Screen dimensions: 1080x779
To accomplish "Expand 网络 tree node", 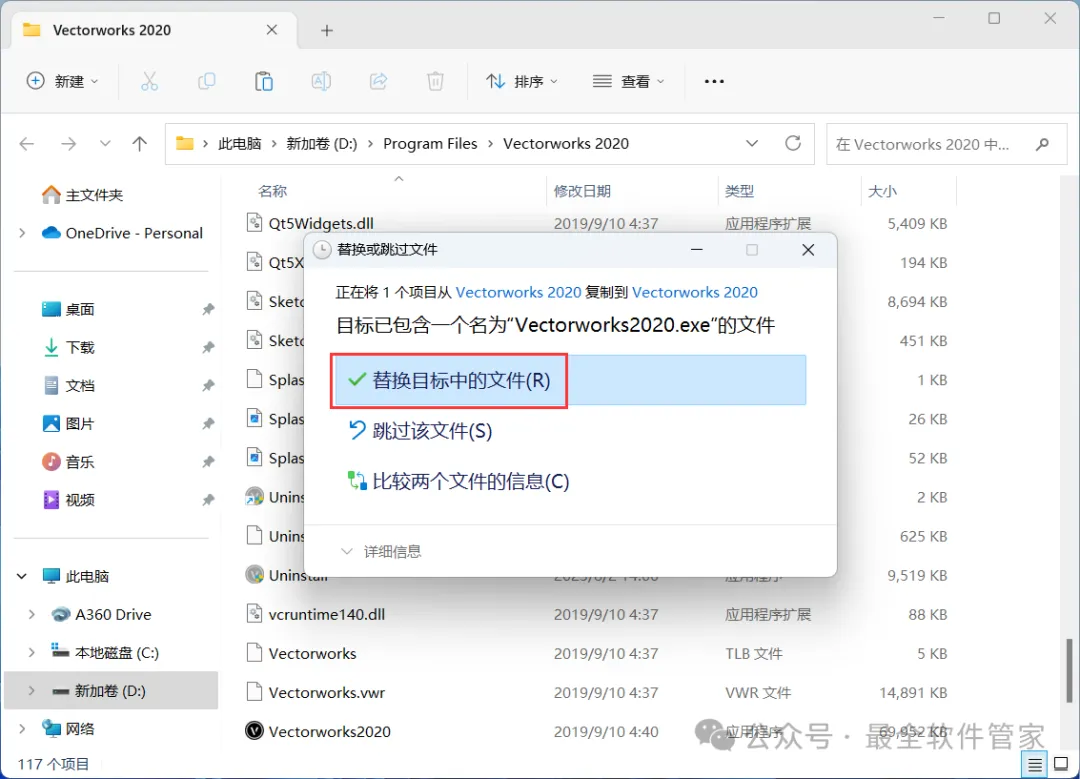I will click(x=22, y=728).
